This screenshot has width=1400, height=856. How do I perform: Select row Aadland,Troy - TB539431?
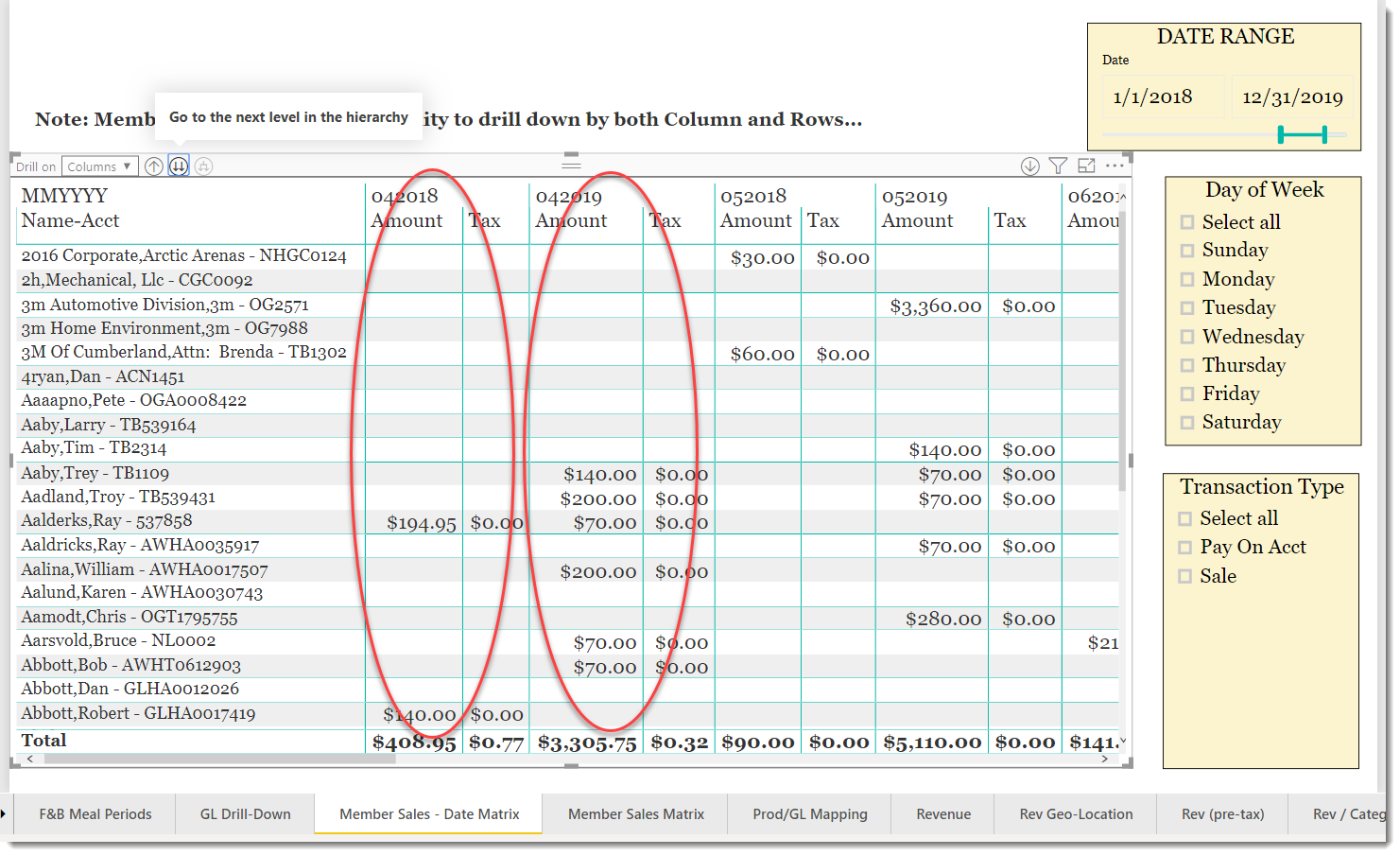pyautogui.click(x=118, y=497)
